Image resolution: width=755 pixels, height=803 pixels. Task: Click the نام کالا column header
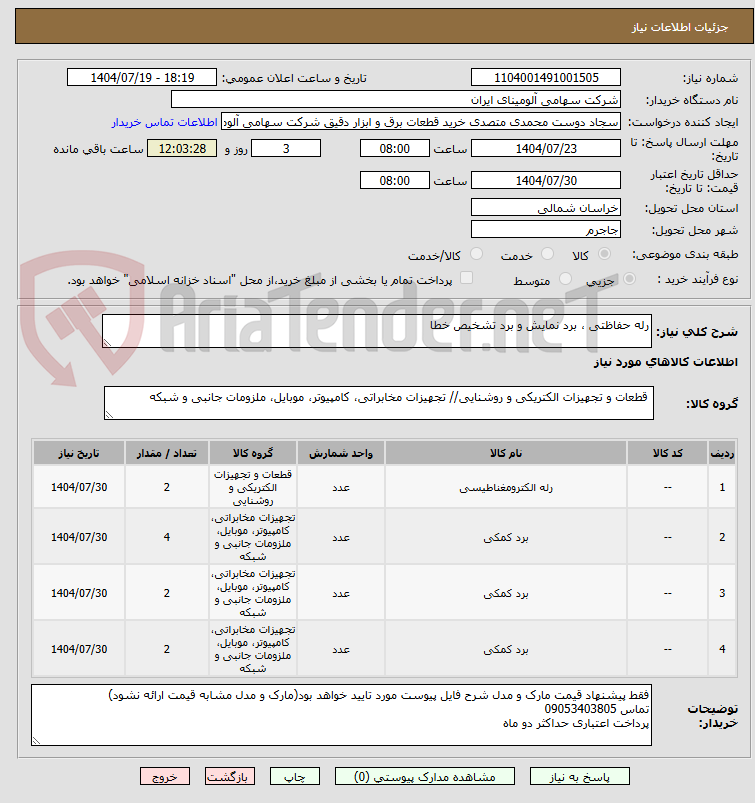506,453
